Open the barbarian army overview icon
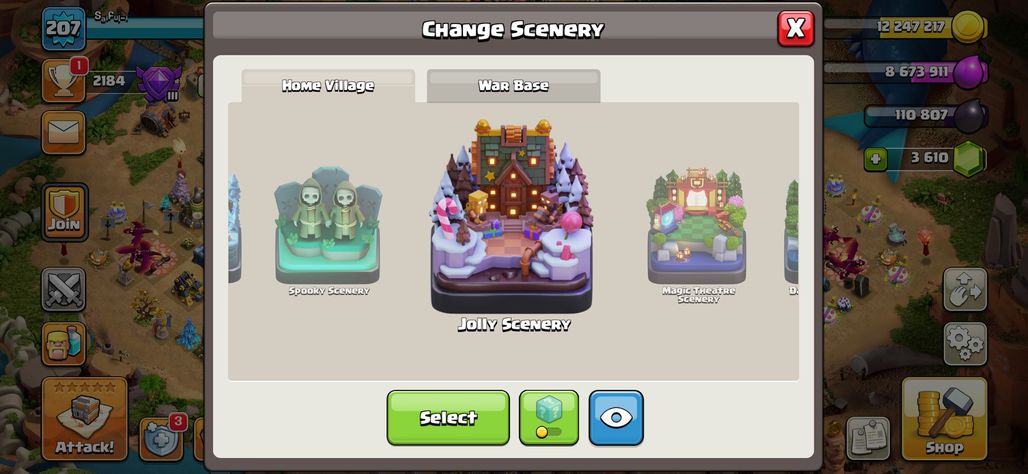The width and height of the screenshot is (1028, 474). [64, 344]
